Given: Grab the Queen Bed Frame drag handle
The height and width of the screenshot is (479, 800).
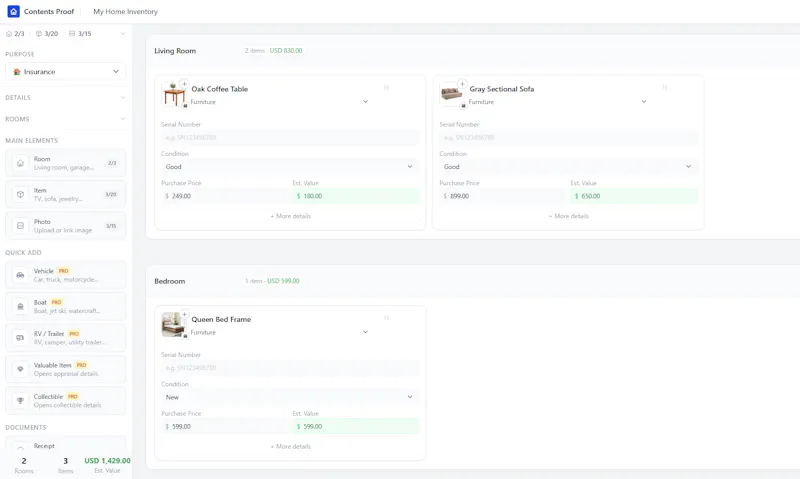Looking at the screenshot, I should (386, 318).
